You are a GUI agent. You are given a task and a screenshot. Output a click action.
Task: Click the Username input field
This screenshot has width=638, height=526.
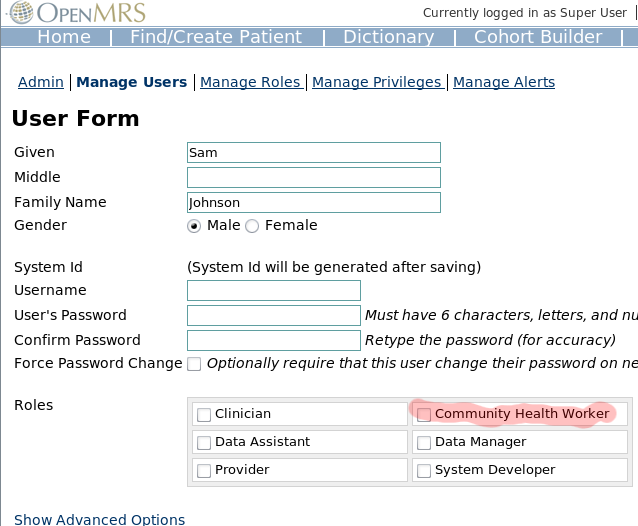[274, 290]
